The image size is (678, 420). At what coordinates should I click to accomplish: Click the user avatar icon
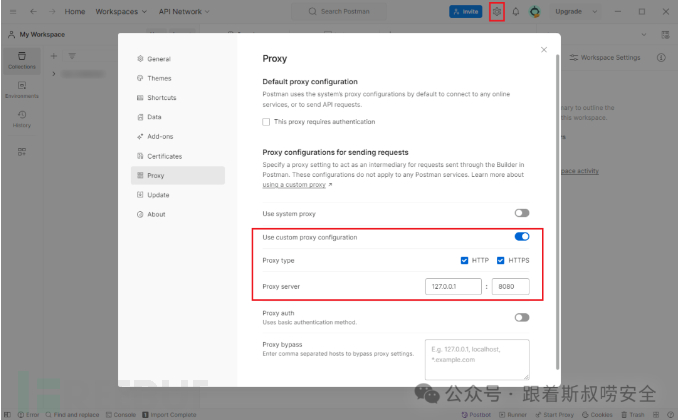tap(535, 11)
